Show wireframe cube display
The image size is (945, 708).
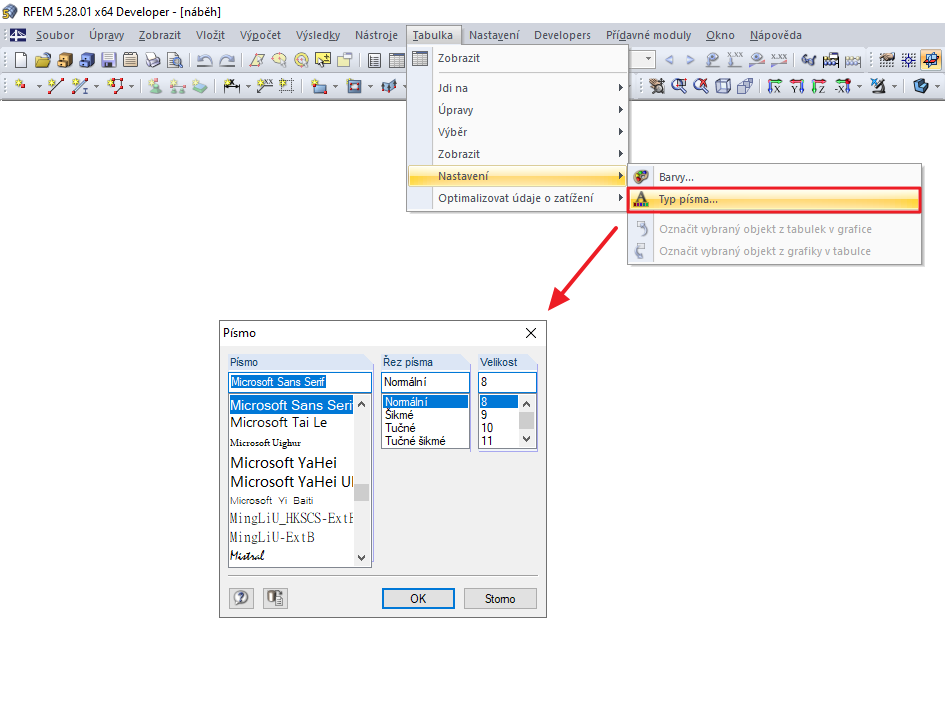click(x=723, y=86)
